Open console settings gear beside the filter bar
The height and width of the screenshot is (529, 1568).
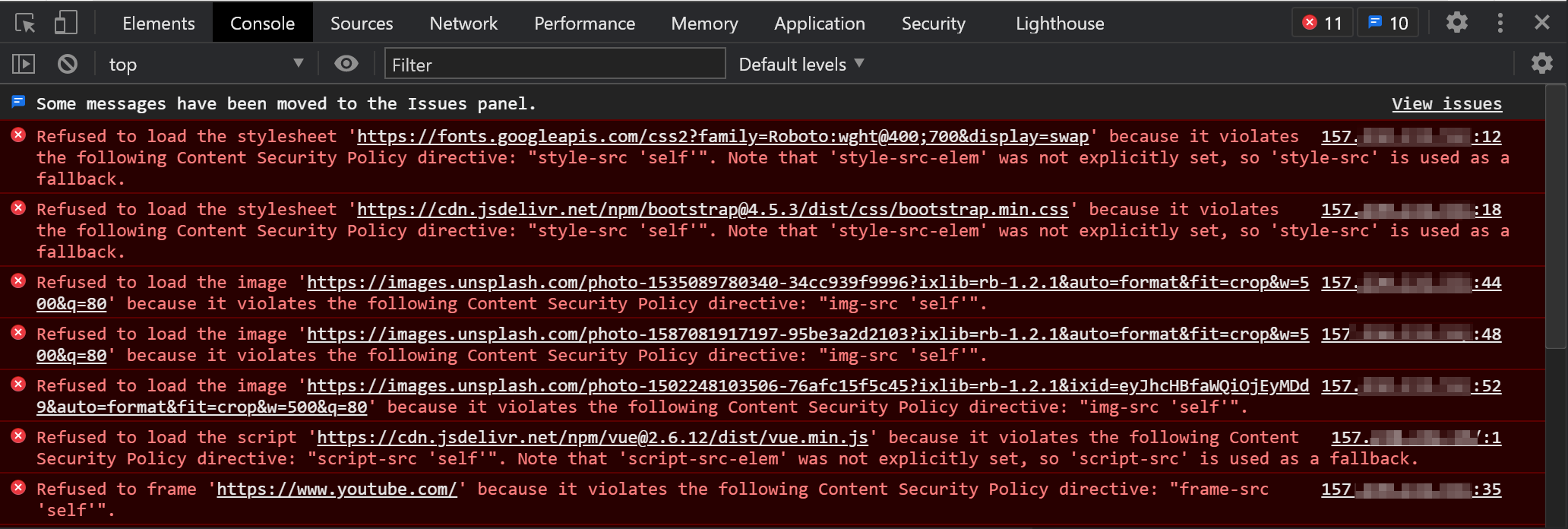pos(1541,64)
